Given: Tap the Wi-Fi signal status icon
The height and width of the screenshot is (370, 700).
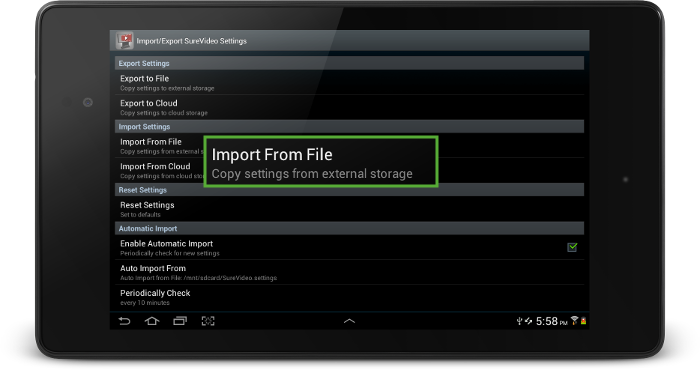Looking at the screenshot, I should (x=574, y=320).
